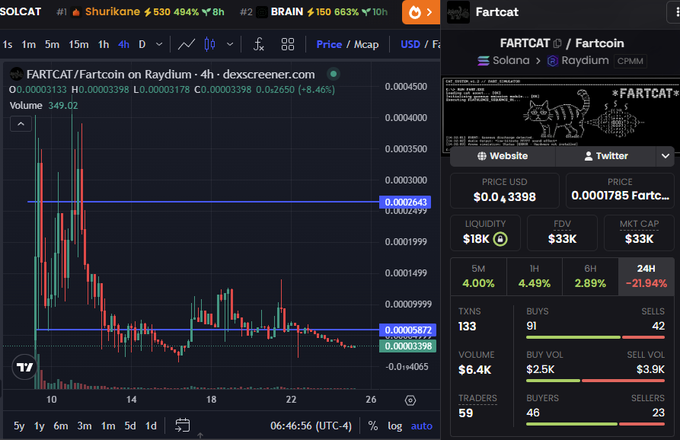
Task: Click the buyers vs sellers bar
Action: pos(595,424)
